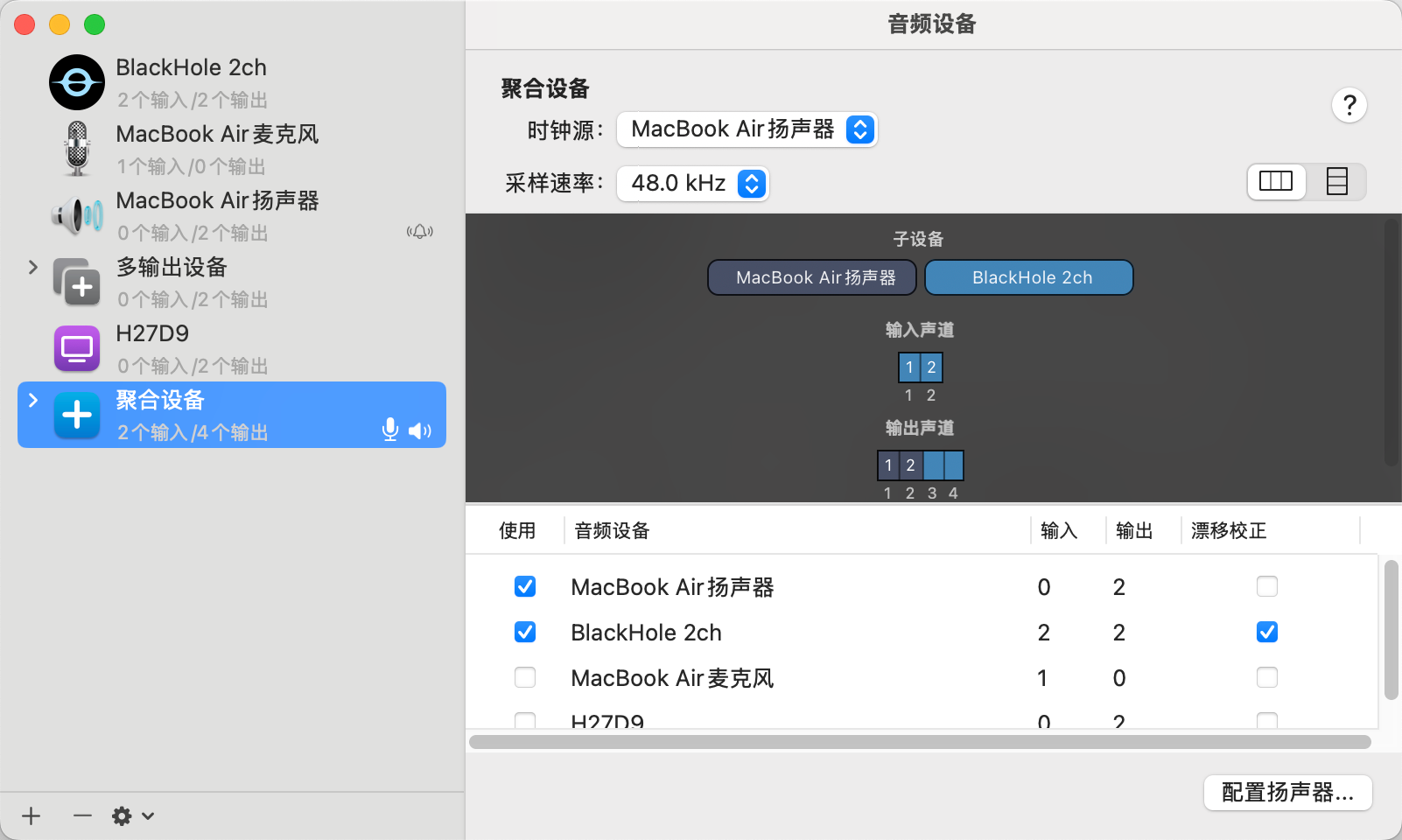This screenshot has height=840, width=1402.
Task: Remove device with the minus button
Action: pos(82,816)
